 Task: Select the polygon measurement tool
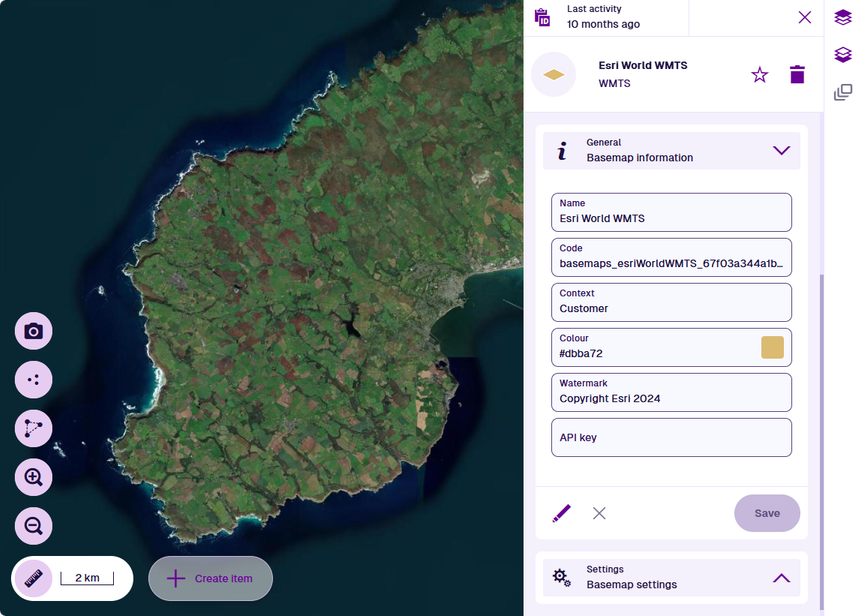(33, 428)
